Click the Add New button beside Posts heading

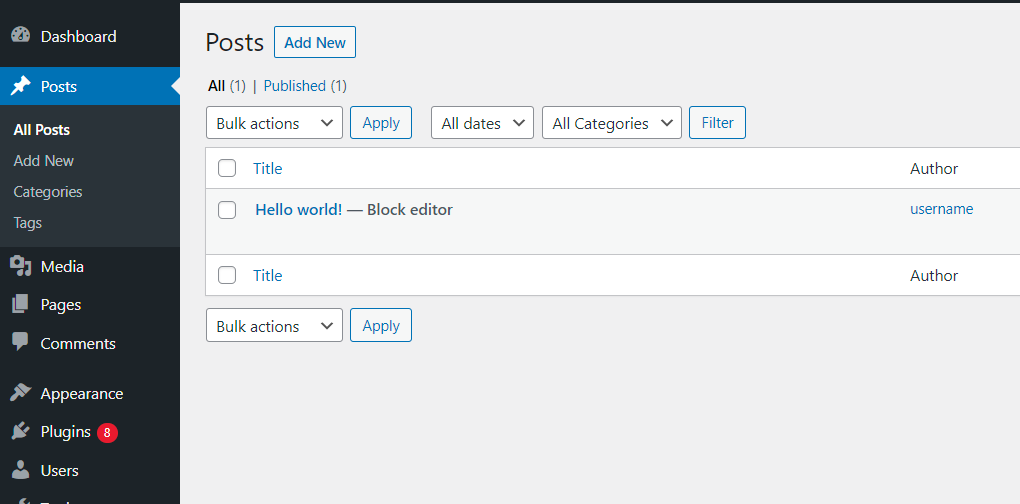(x=315, y=42)
